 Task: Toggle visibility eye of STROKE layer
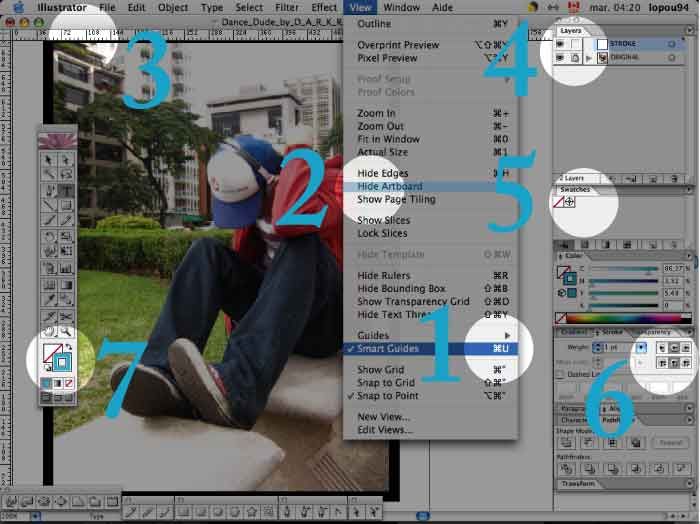point(560,44)
